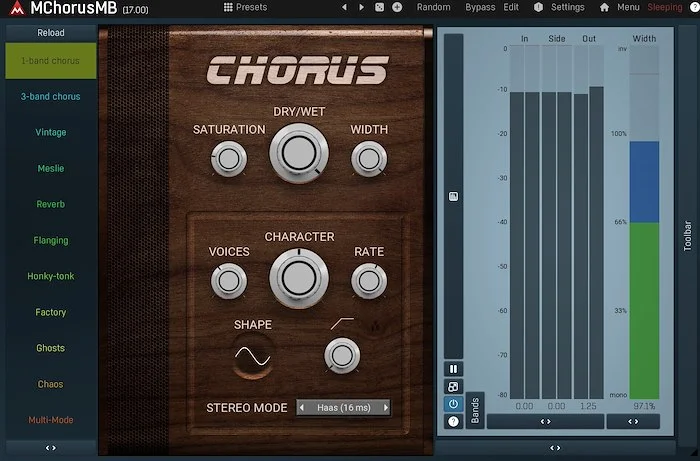Select the sine wave SHAPE selector

pos(253,356)
